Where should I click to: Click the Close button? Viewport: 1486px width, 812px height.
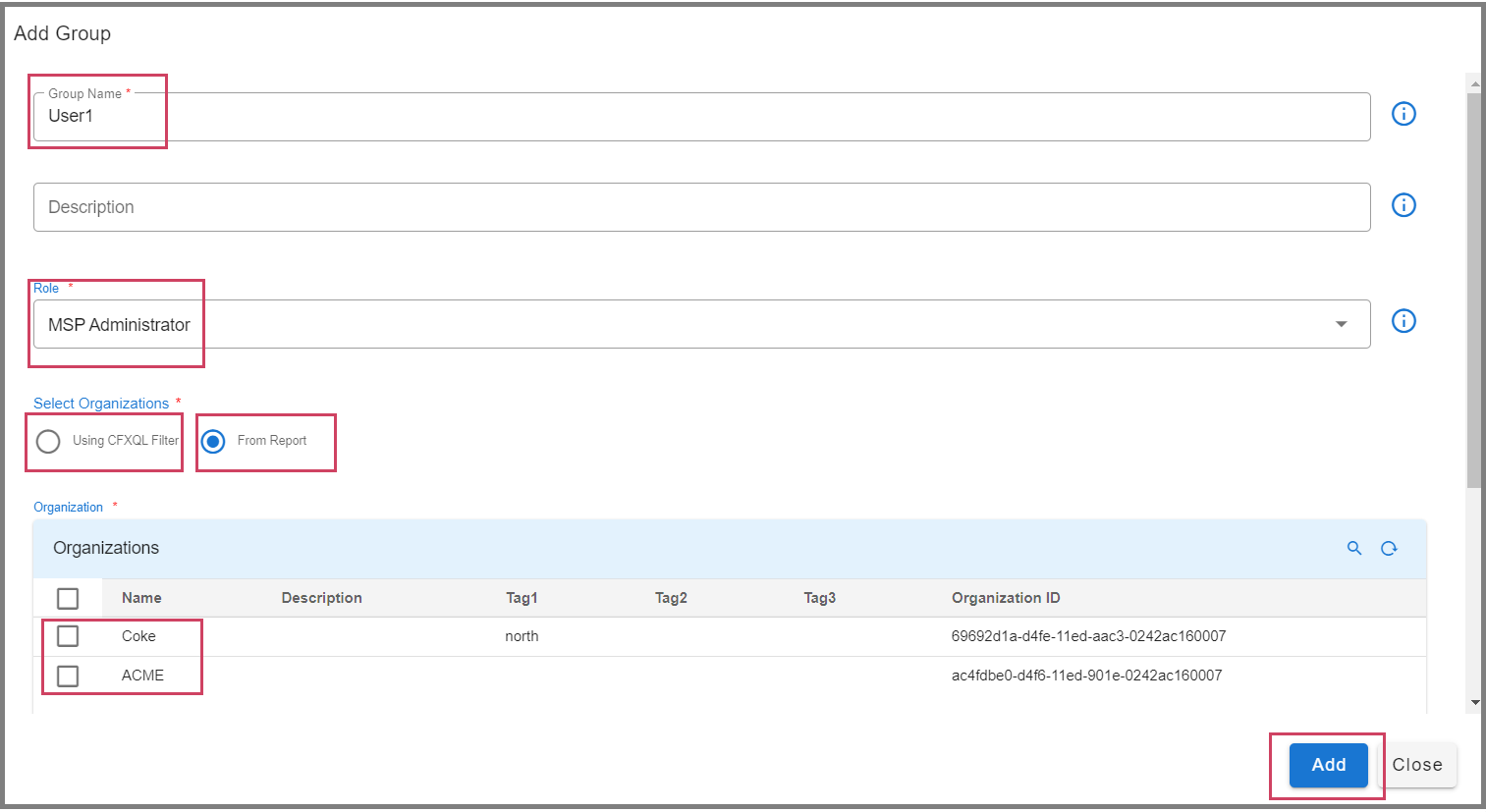click(1417, 764)
